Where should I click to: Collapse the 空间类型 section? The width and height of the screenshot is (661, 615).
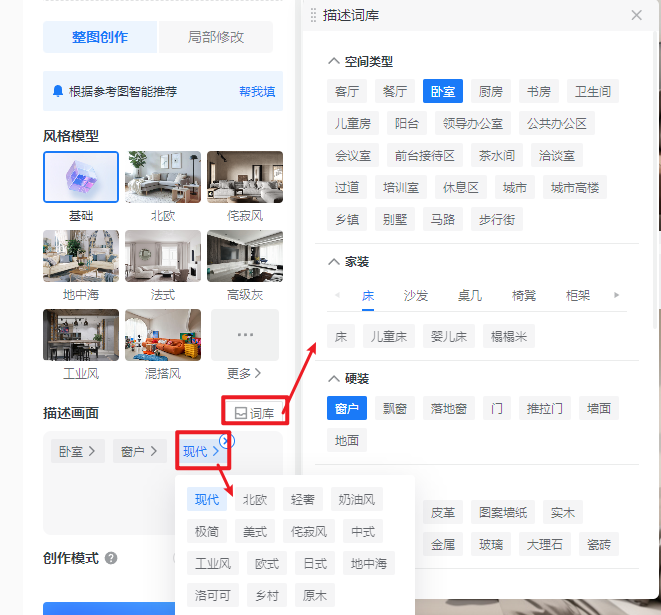tap(333, 61)
